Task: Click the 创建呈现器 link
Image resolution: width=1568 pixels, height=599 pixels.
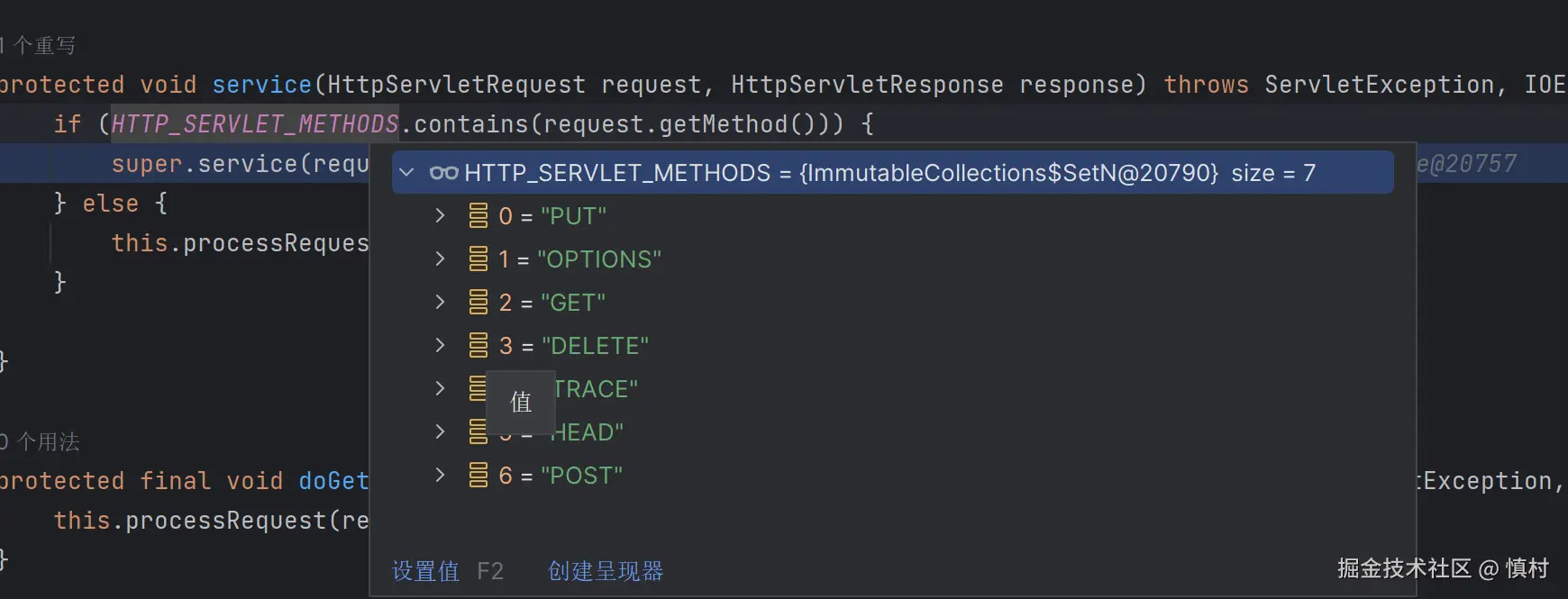Action: [606, 571]
